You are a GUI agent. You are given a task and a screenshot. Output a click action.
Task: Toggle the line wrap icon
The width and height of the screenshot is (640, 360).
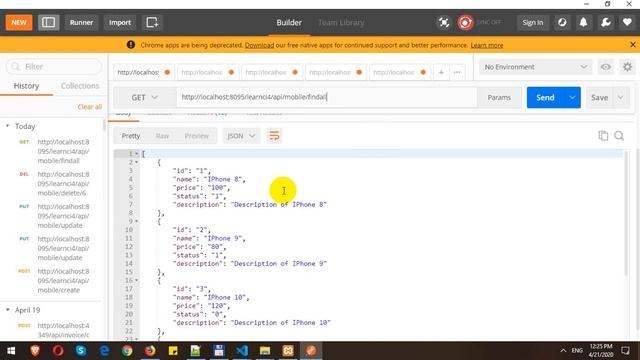[x=274, y=136]
